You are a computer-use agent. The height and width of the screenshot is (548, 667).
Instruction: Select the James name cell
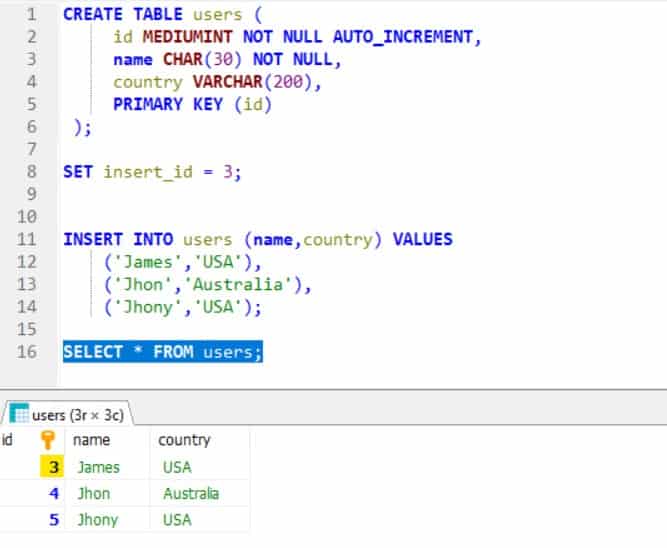(107, 467)
